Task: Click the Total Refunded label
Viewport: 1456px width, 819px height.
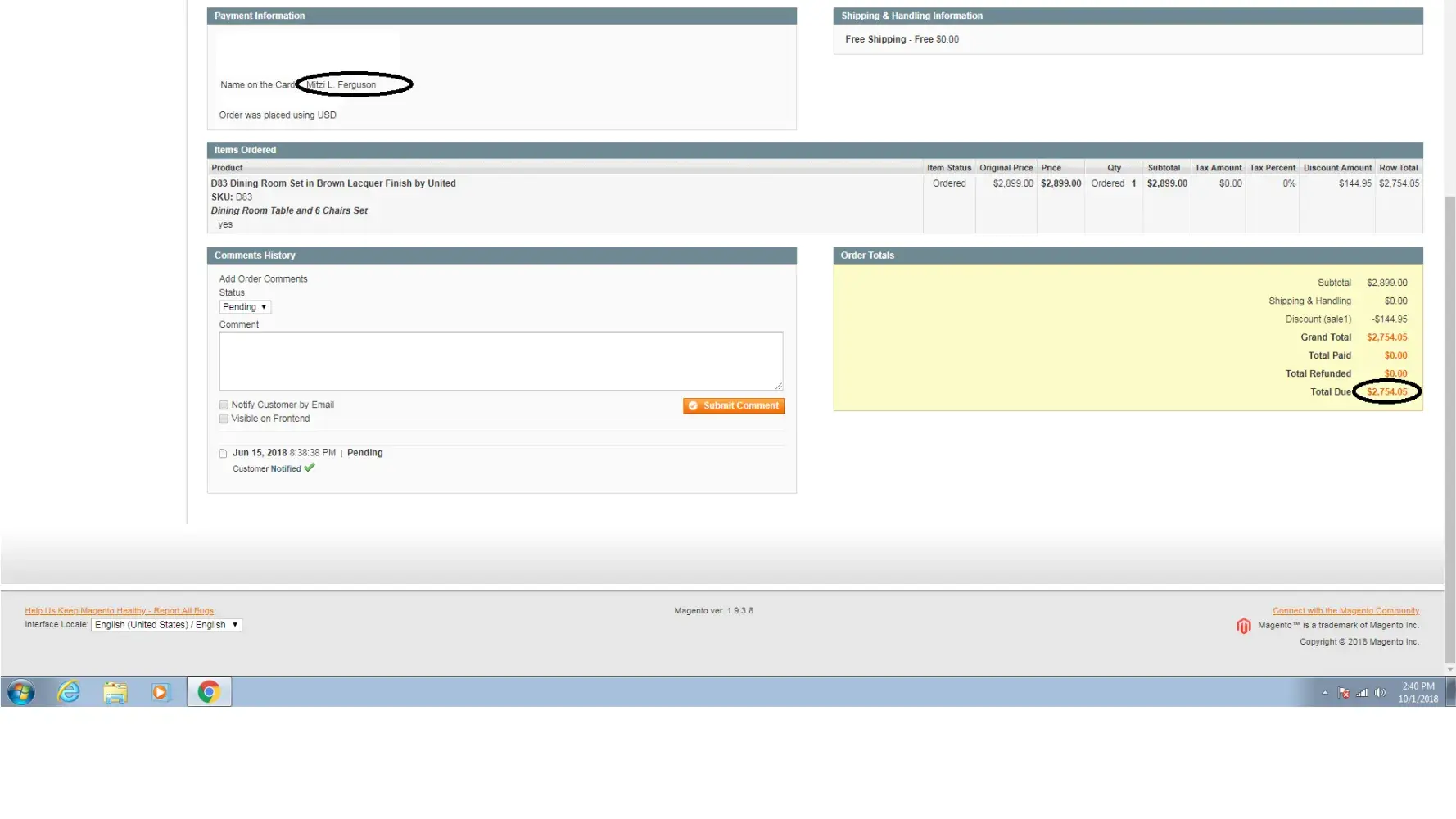Action: pos(1318,373)
